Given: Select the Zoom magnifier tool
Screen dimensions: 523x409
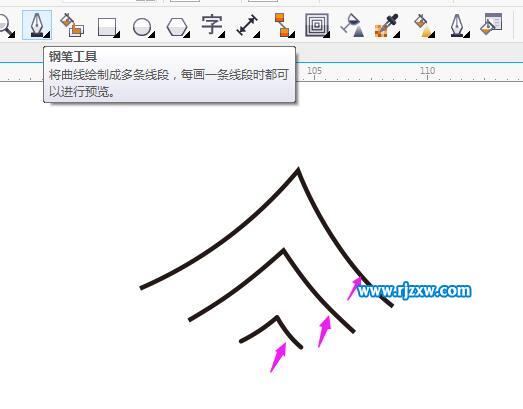Looking at the screenshot, I should click(6, 26).
